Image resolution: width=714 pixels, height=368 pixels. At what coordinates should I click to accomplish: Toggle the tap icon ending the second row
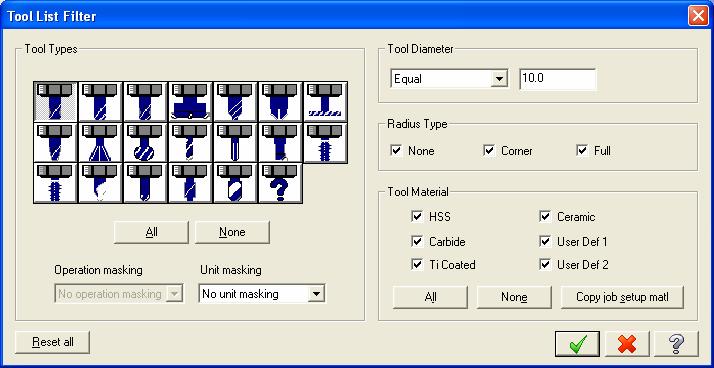pyautogui.click(x=326, y=143)
